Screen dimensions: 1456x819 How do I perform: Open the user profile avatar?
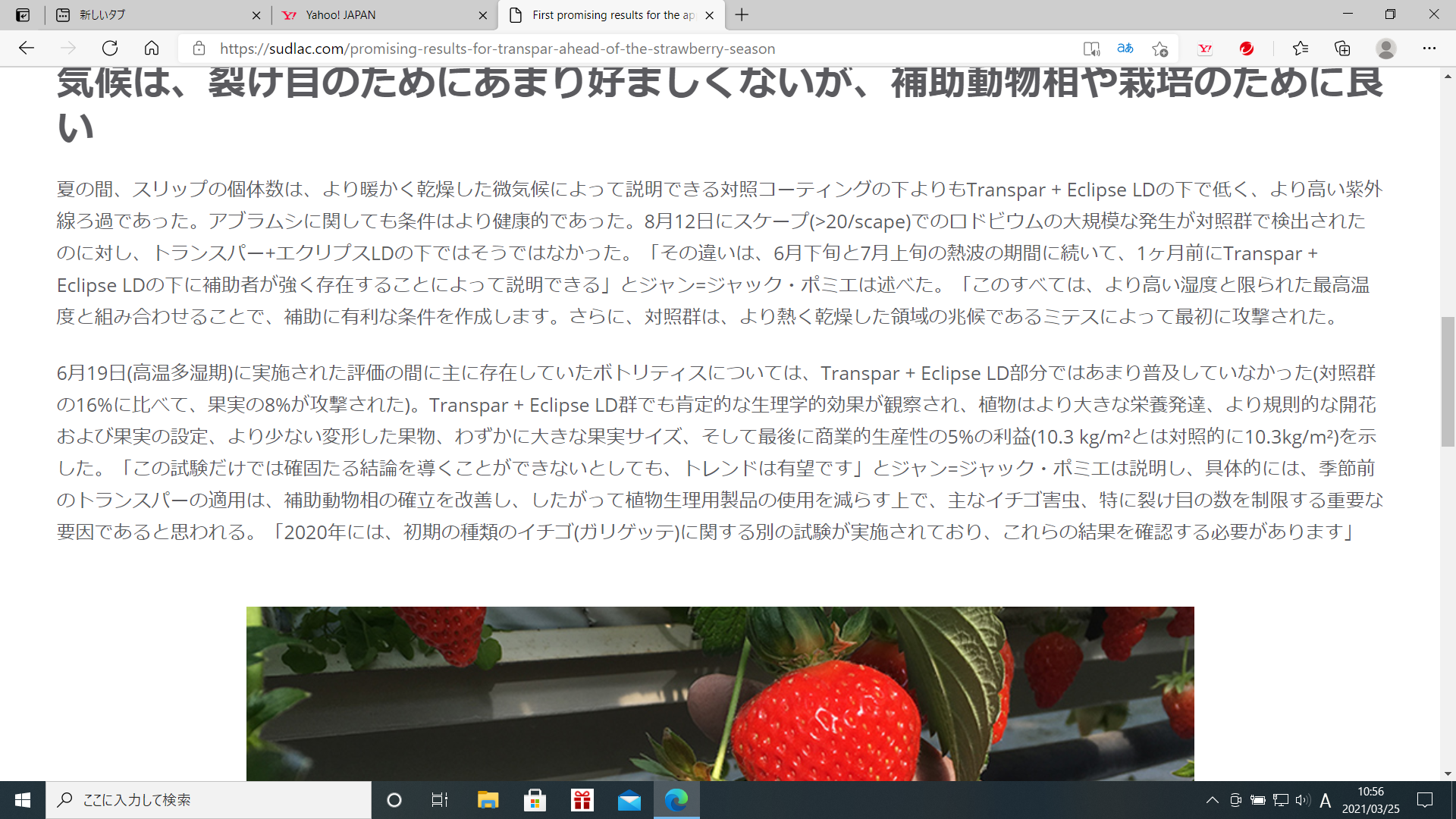(1385, 49)
